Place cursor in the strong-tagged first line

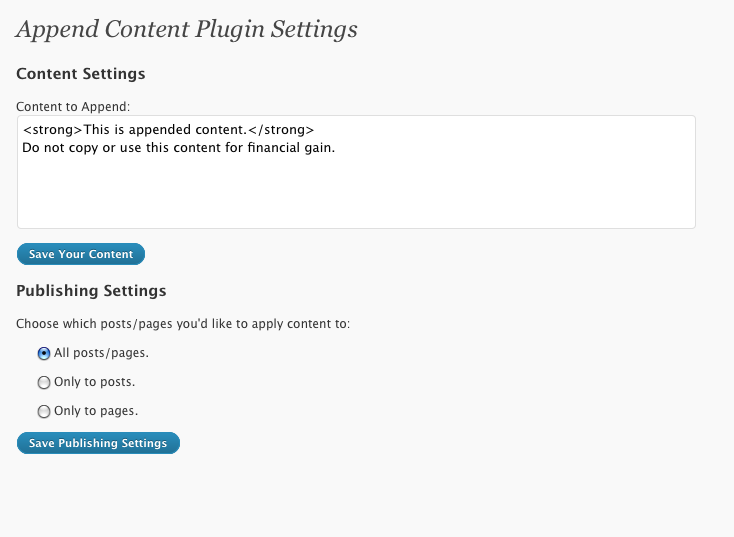click(x=169, y=130)
